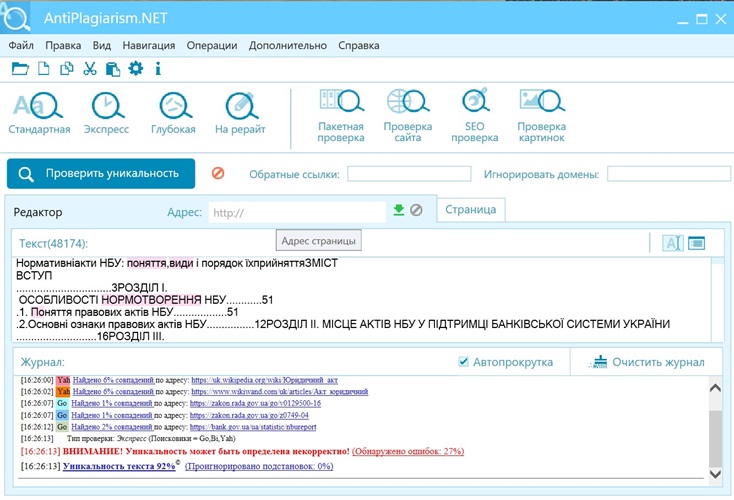Click the scissors cut icon
Viewport: 734px width, 500px height.
click(x=89, y=69)
